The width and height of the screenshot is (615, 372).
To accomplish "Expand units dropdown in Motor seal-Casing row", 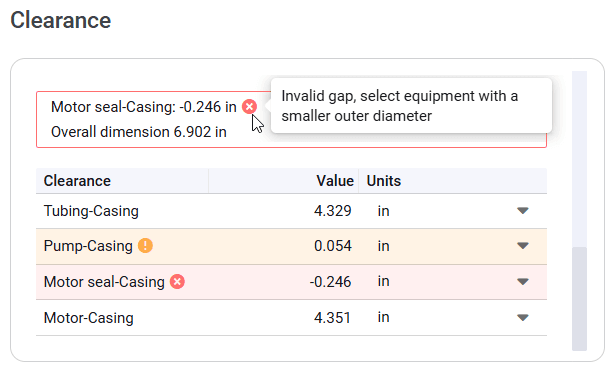I will pyautogui.click(x=523, y=281).
